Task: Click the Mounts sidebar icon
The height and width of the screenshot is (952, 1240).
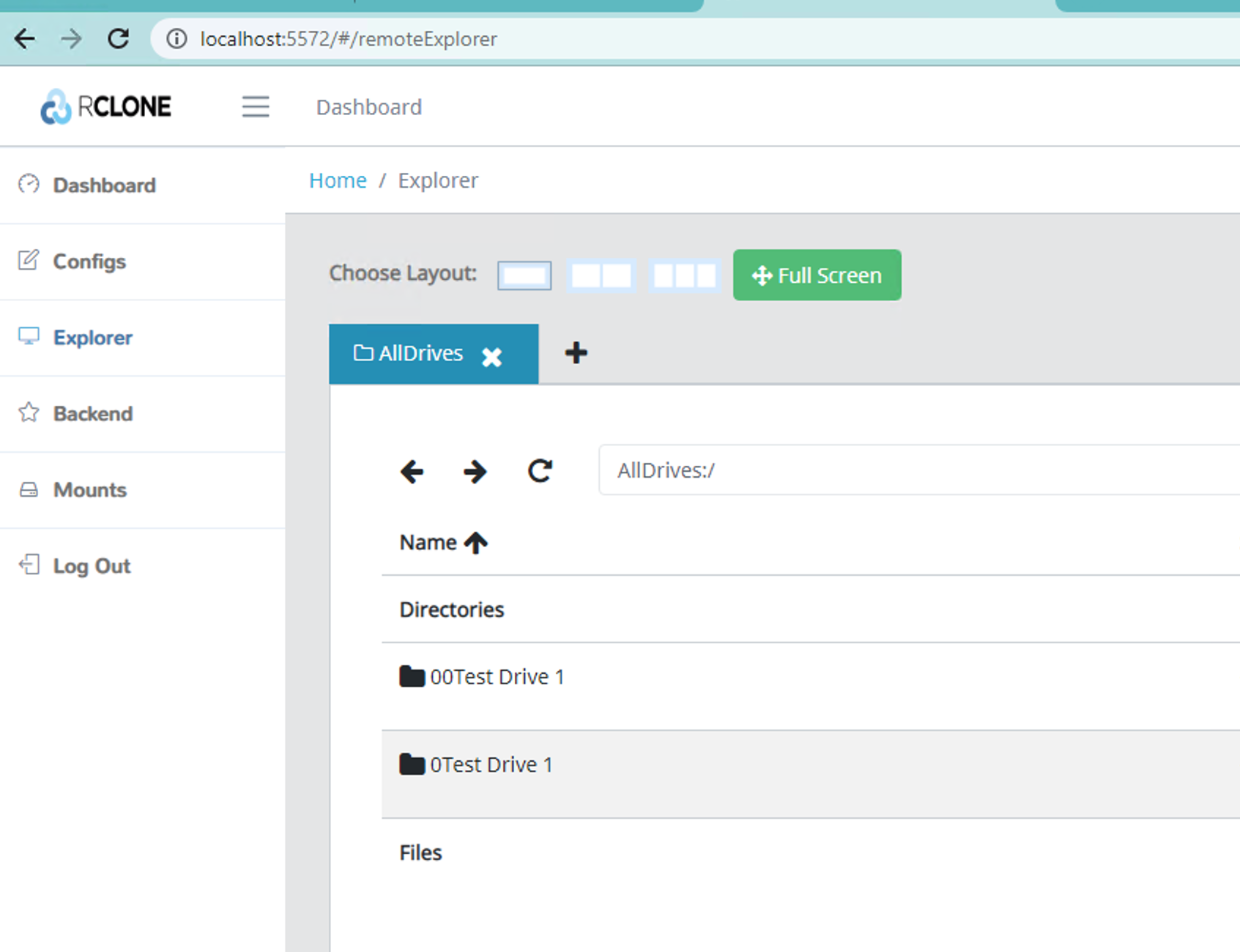Action: [27, 490]
